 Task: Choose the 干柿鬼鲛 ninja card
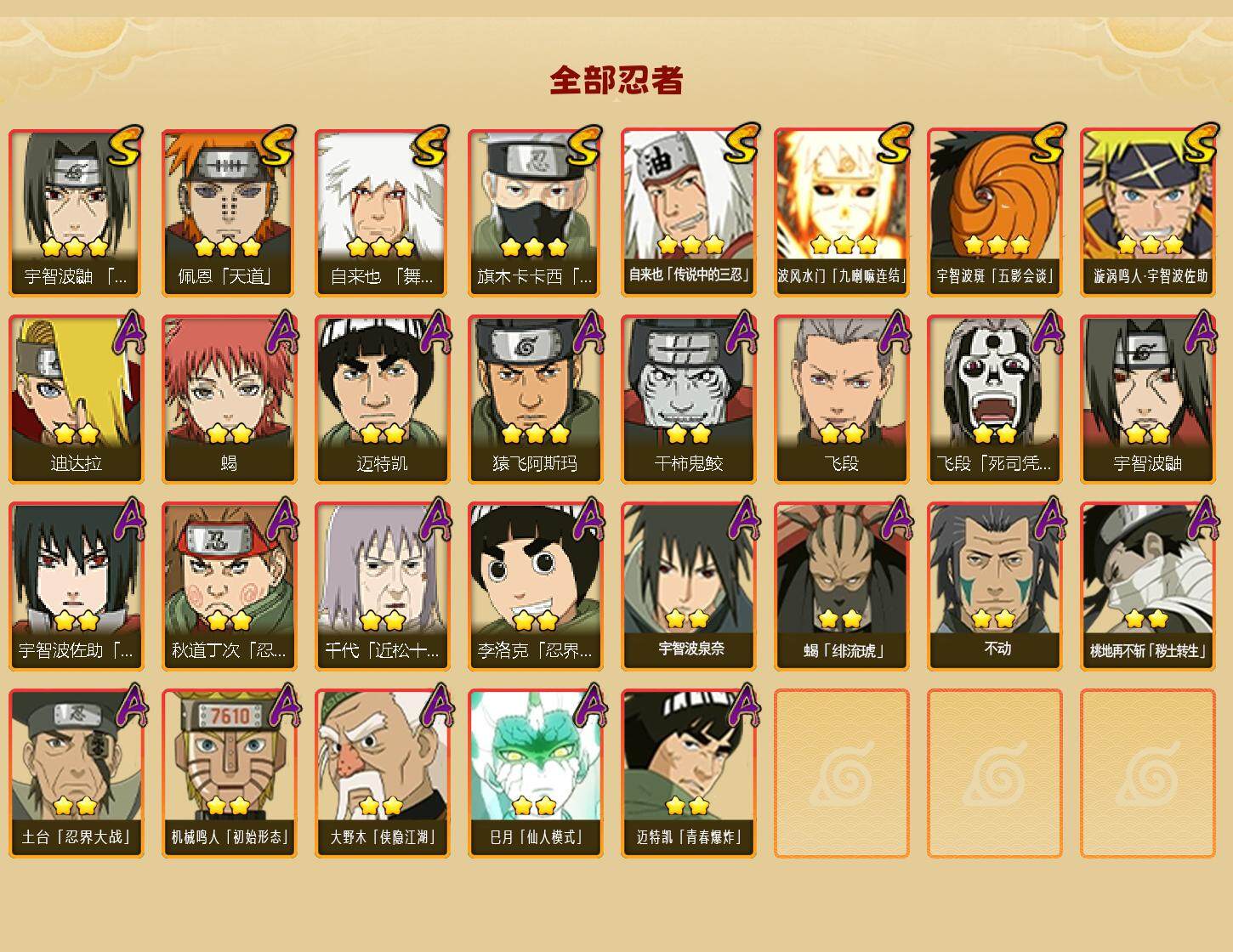pos(688,399)
